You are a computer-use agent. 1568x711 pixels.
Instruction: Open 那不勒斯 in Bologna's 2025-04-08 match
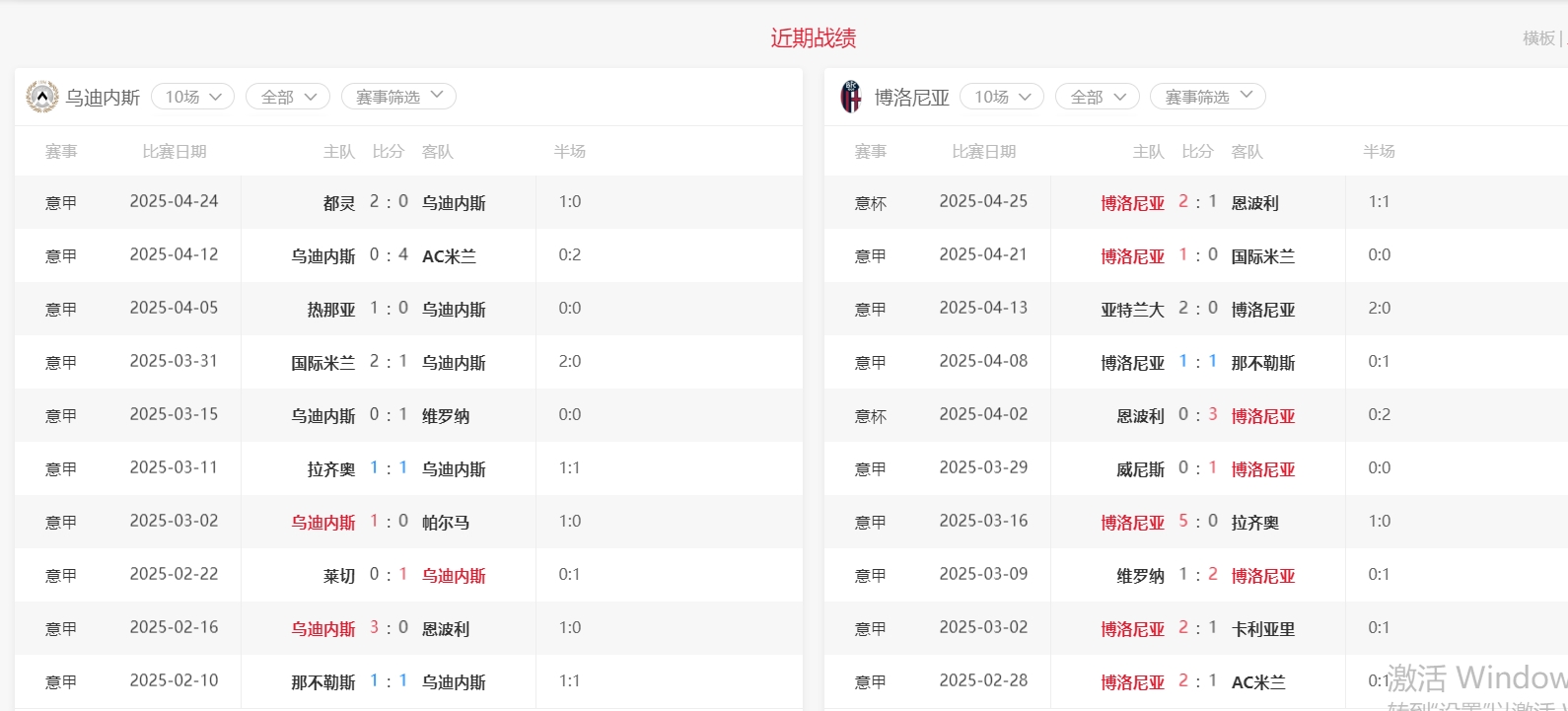(1262, 363)
